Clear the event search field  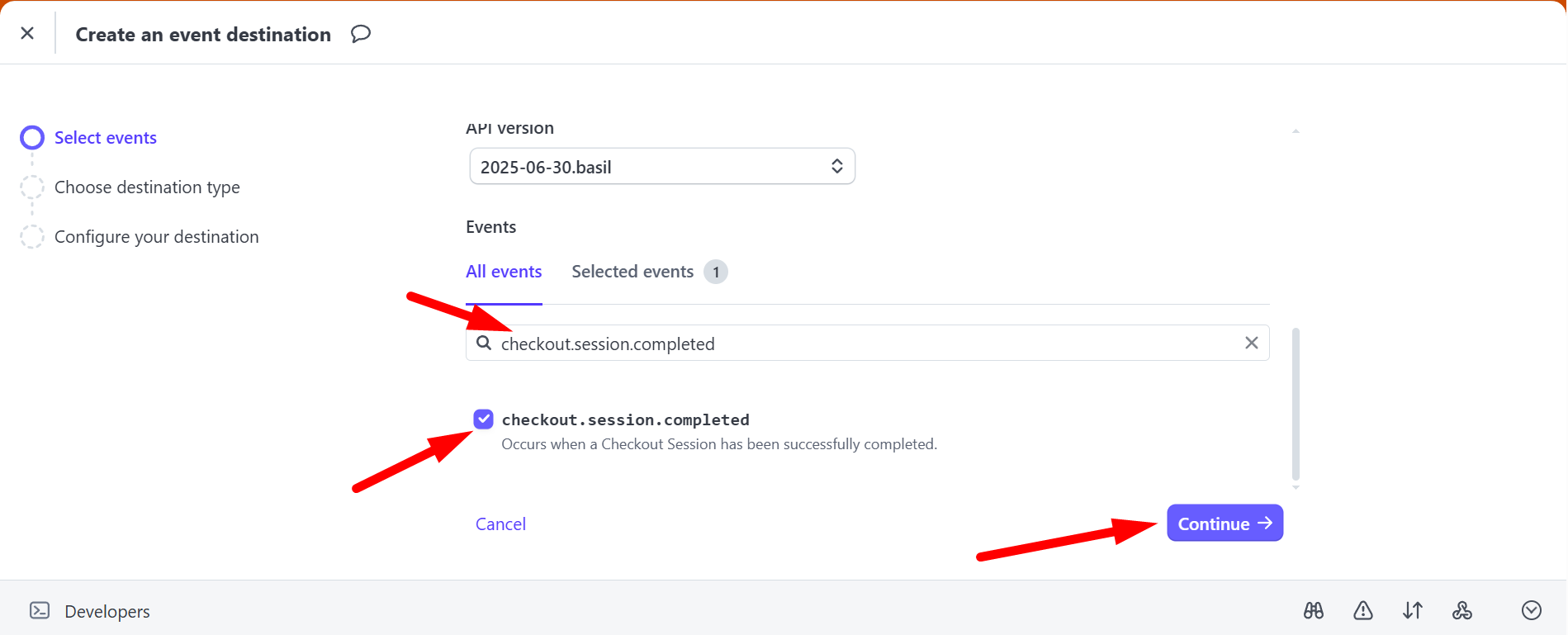[1251, 343]
